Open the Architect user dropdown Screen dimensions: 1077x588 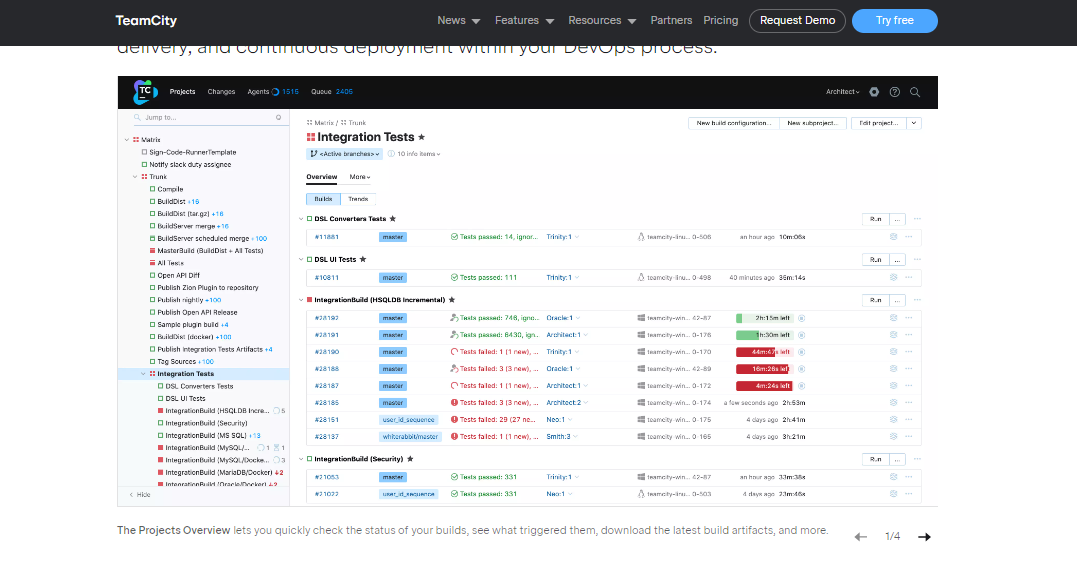pos(843,92)
